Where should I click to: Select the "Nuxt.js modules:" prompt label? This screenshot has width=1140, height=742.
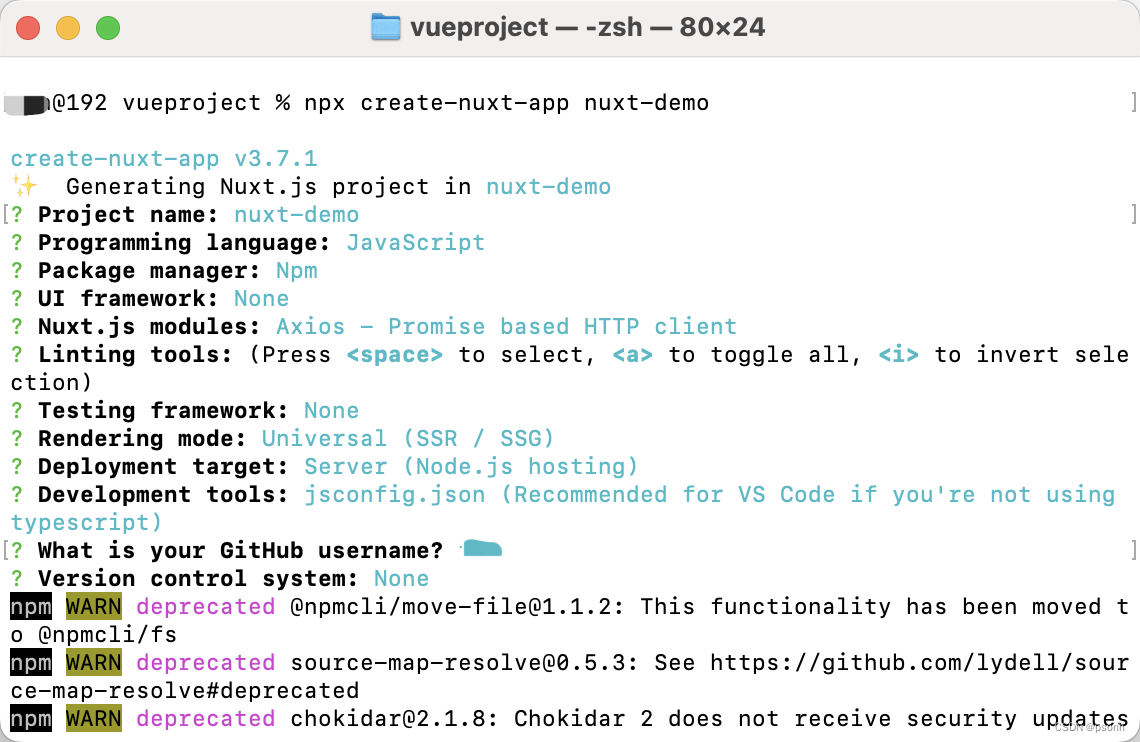pos(149,327)
